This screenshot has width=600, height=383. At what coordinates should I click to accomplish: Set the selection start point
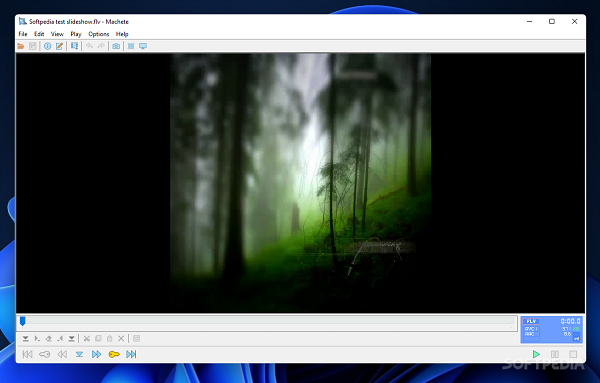(x=37, y=339)
